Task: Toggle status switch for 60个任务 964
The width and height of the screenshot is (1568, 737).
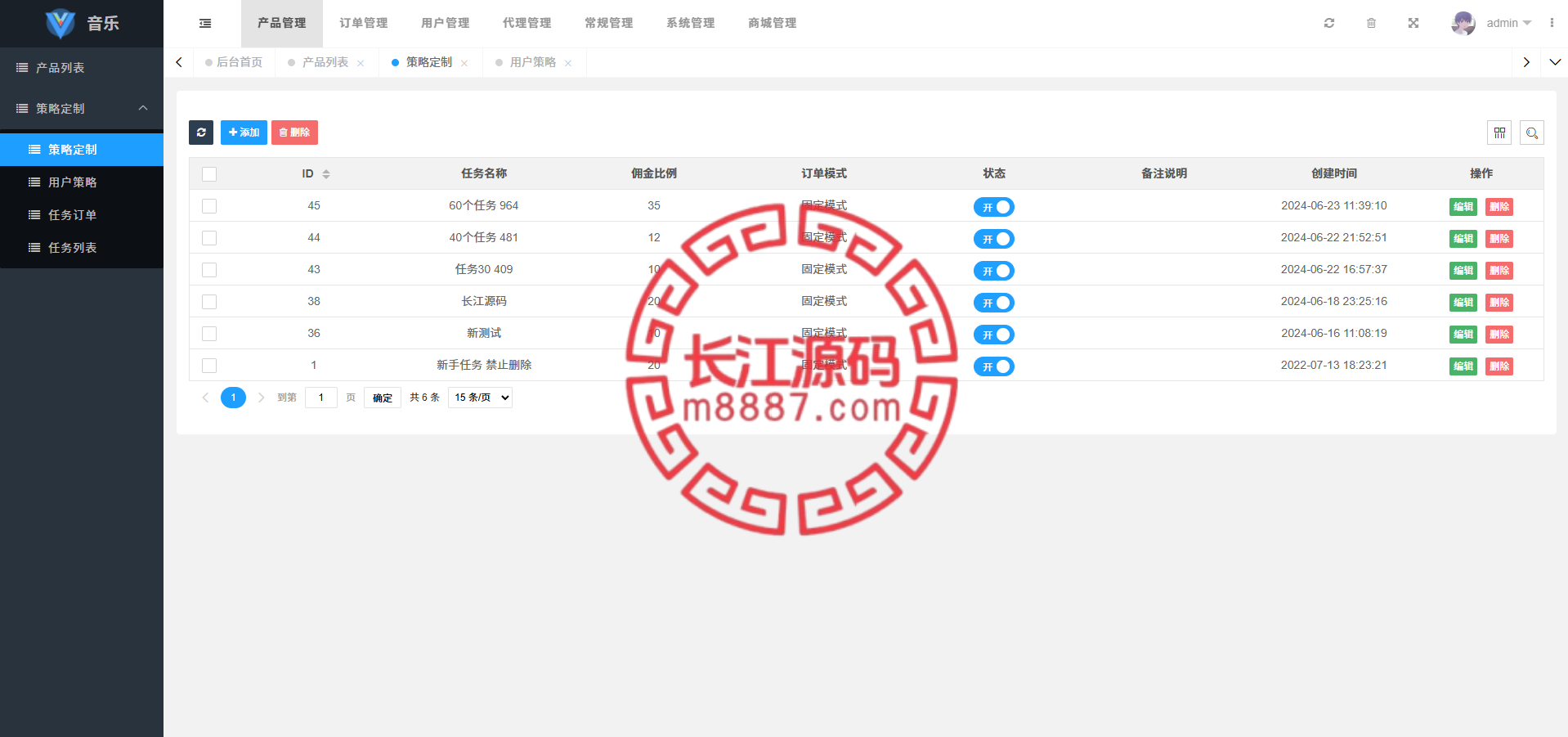Action: pyautogui.click(x=994, y=207)
